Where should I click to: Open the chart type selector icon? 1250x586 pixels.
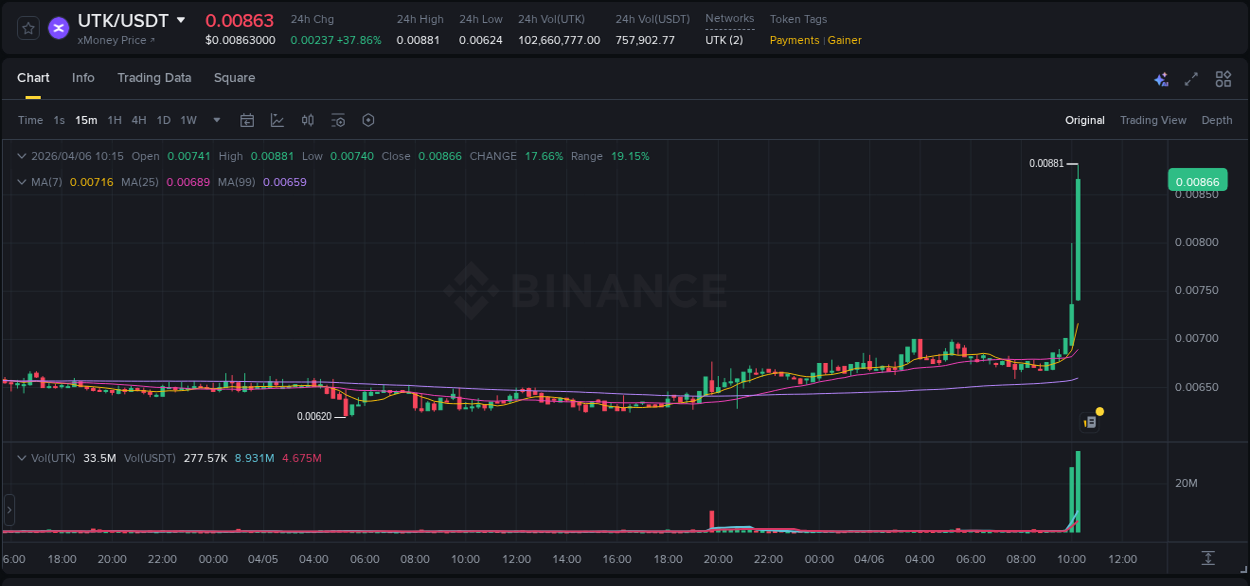point(275,120)
